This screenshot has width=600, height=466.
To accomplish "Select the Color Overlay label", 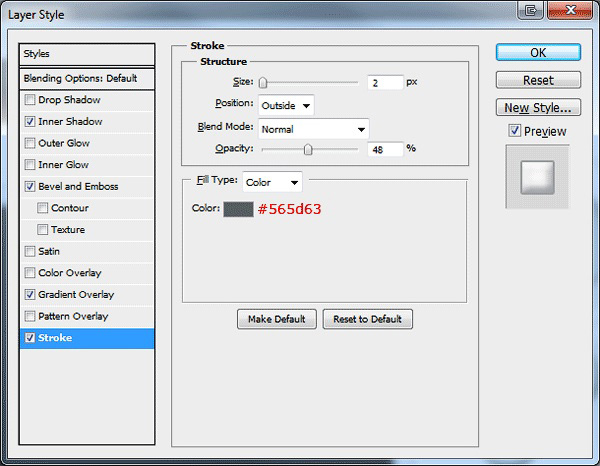I will (x=70, y=273).
